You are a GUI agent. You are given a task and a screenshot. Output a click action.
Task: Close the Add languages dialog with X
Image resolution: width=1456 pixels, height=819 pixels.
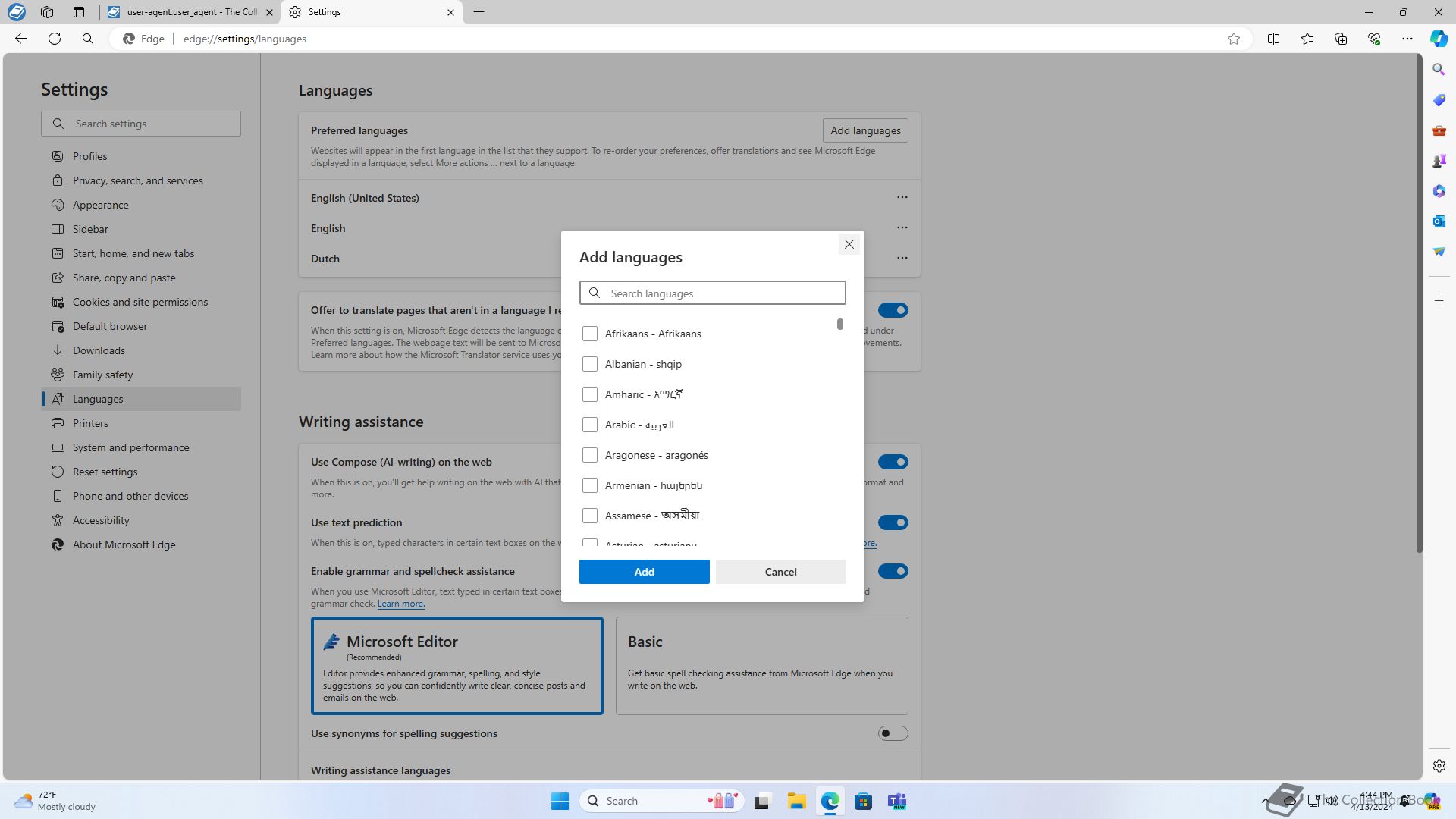(x=849, y=244)
